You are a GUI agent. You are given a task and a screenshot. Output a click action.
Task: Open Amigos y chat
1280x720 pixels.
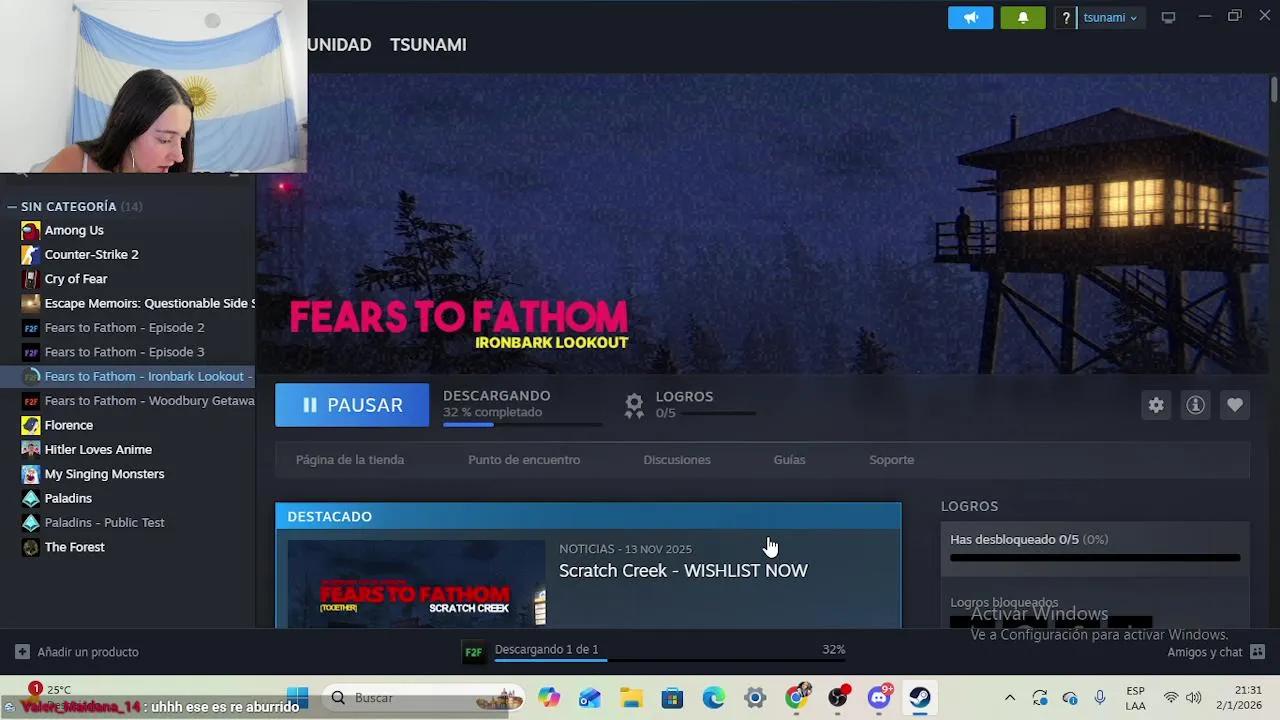pos(1215,652)
